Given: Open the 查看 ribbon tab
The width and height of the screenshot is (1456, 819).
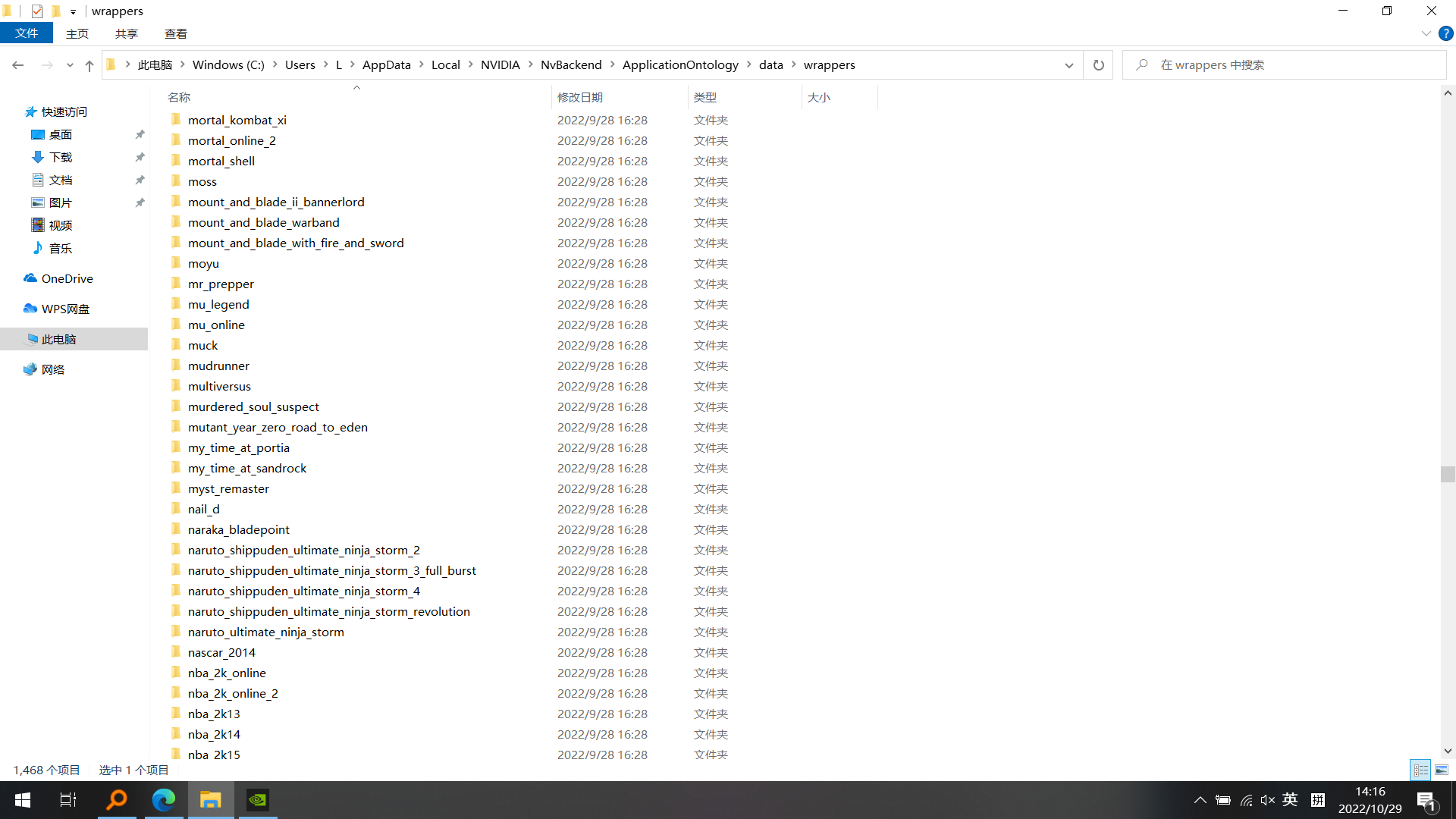Looking at the screenshot, I should click(175, 33).
